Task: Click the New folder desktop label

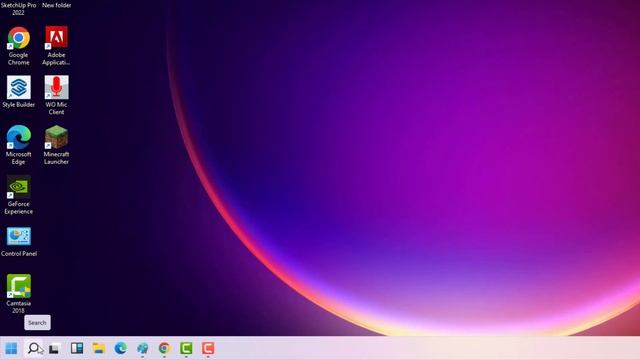Action: click(x=57, y=5)
